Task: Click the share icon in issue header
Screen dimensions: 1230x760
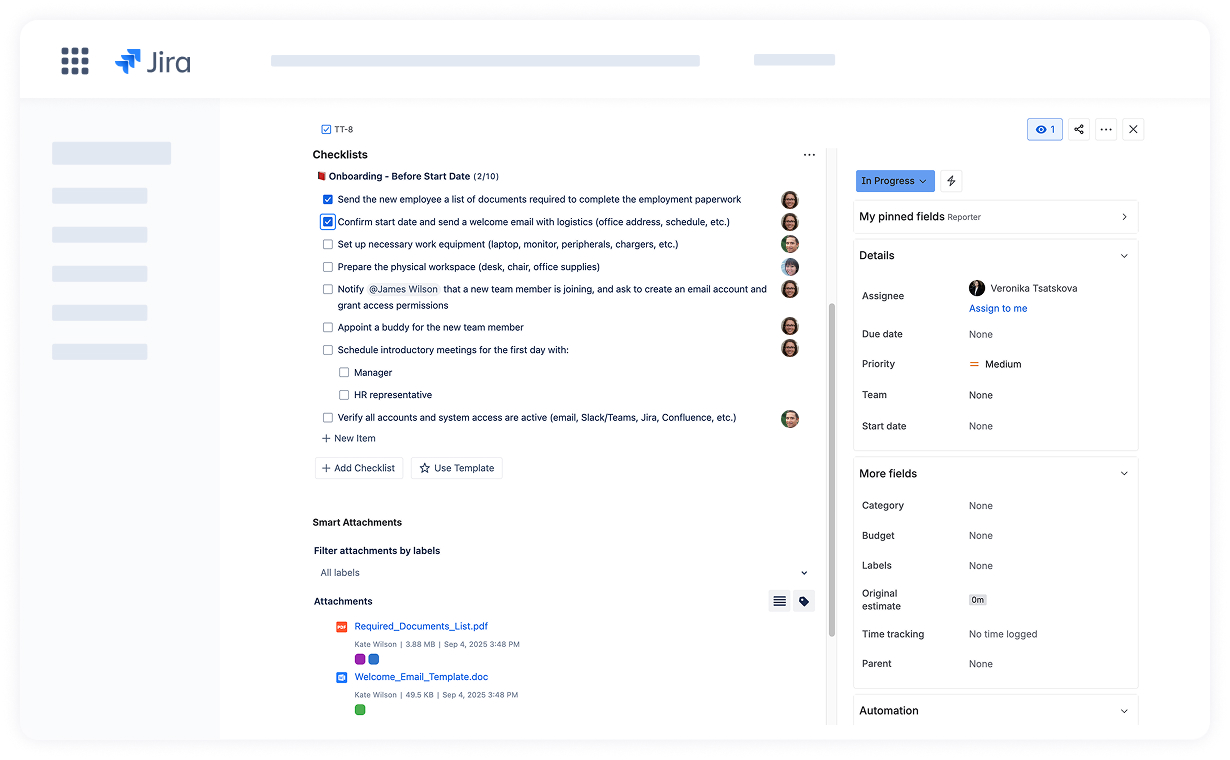Action: pos(1078,129)
